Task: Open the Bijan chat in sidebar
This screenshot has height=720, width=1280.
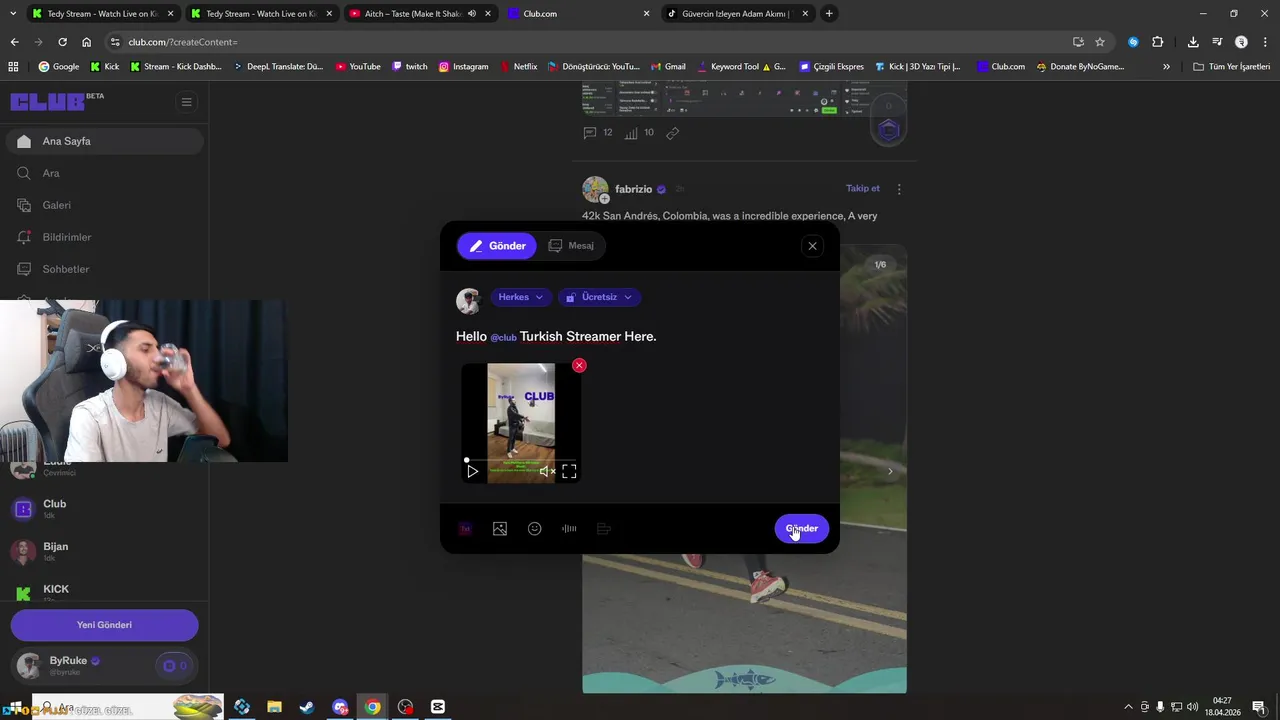Action: [104, 551]
